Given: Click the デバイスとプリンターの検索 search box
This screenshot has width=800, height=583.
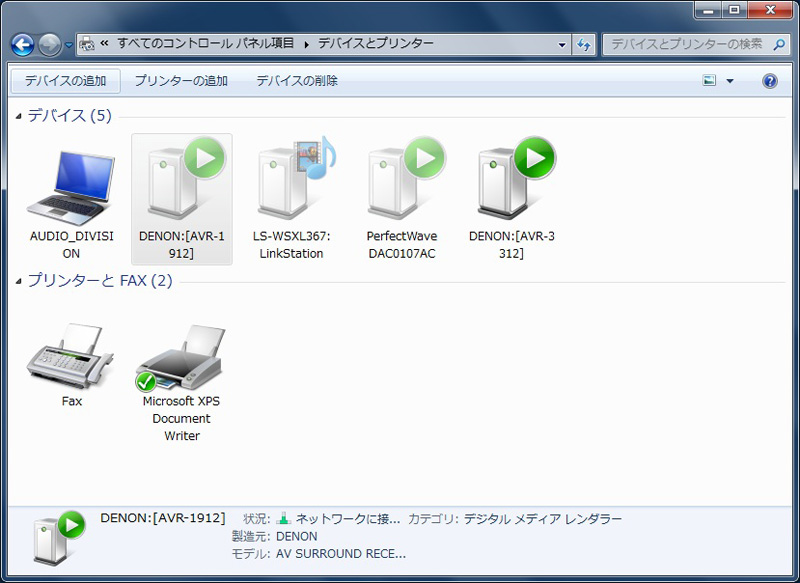Looking at the screenshot, I should (x=685, y=44).
